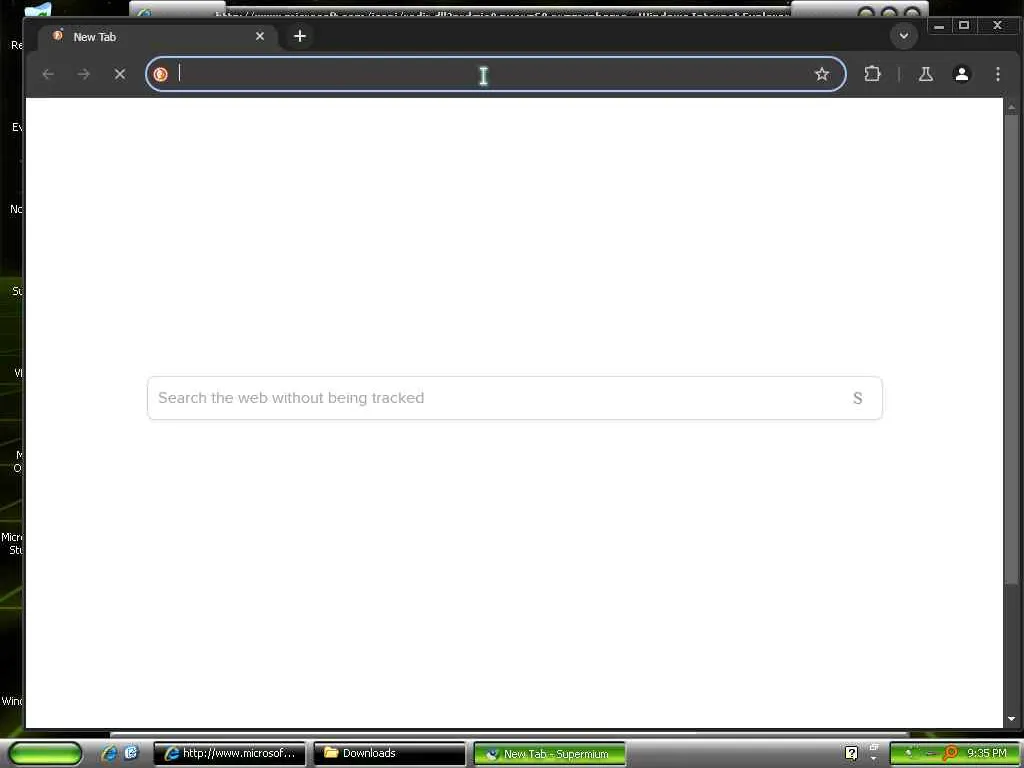Click the back navigation arrow
The image size is (1024, 768).
click(48, 74)
